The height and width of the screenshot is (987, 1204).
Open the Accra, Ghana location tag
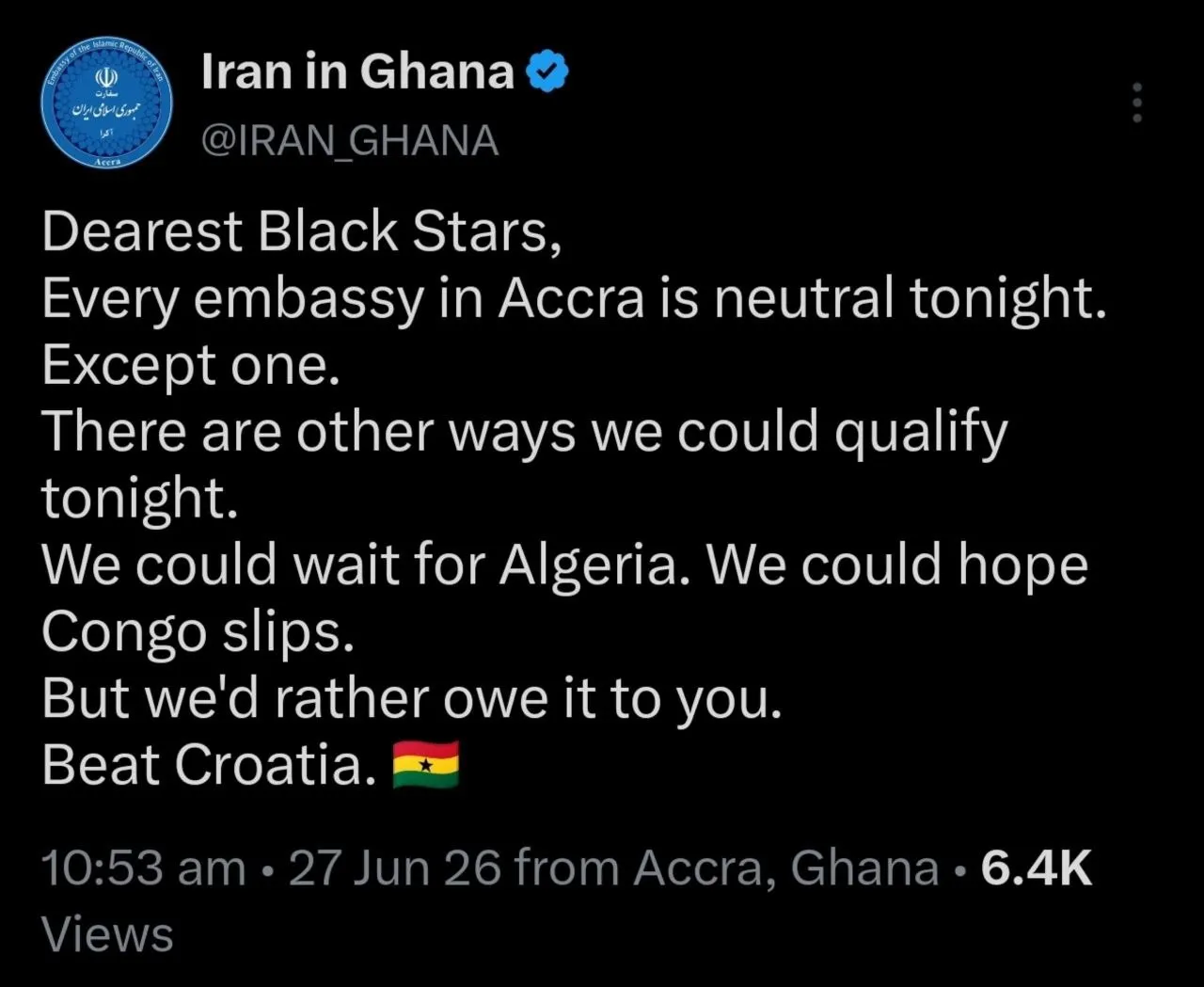[x=786, y=868]
